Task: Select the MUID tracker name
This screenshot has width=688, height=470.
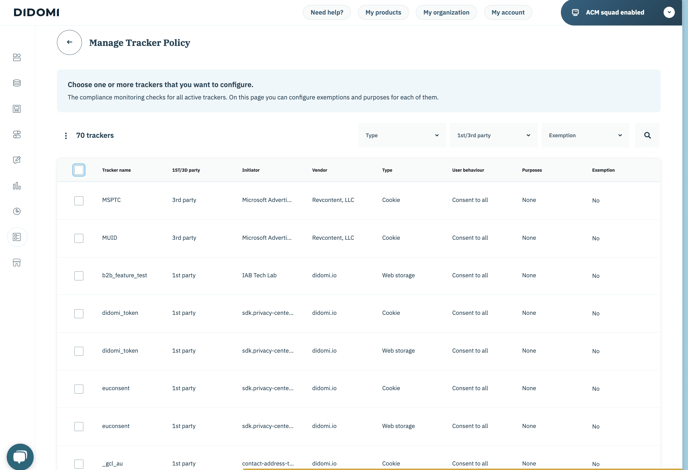Action: click(x=110, y=238)
